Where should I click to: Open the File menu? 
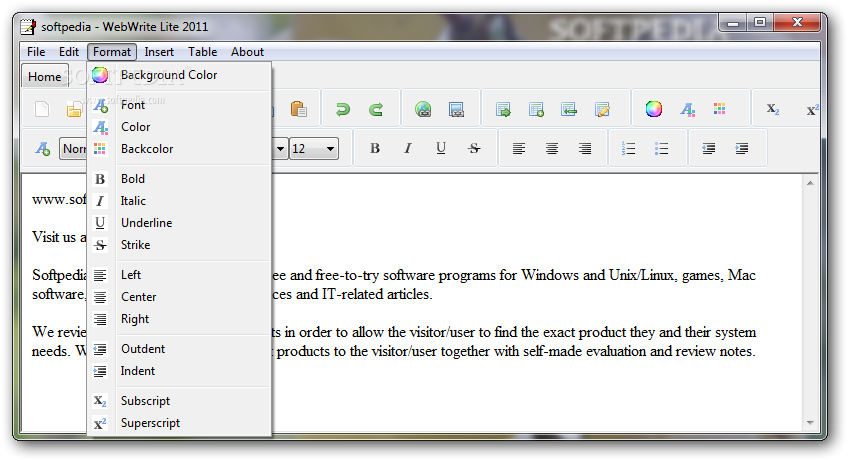coord(36,52)
